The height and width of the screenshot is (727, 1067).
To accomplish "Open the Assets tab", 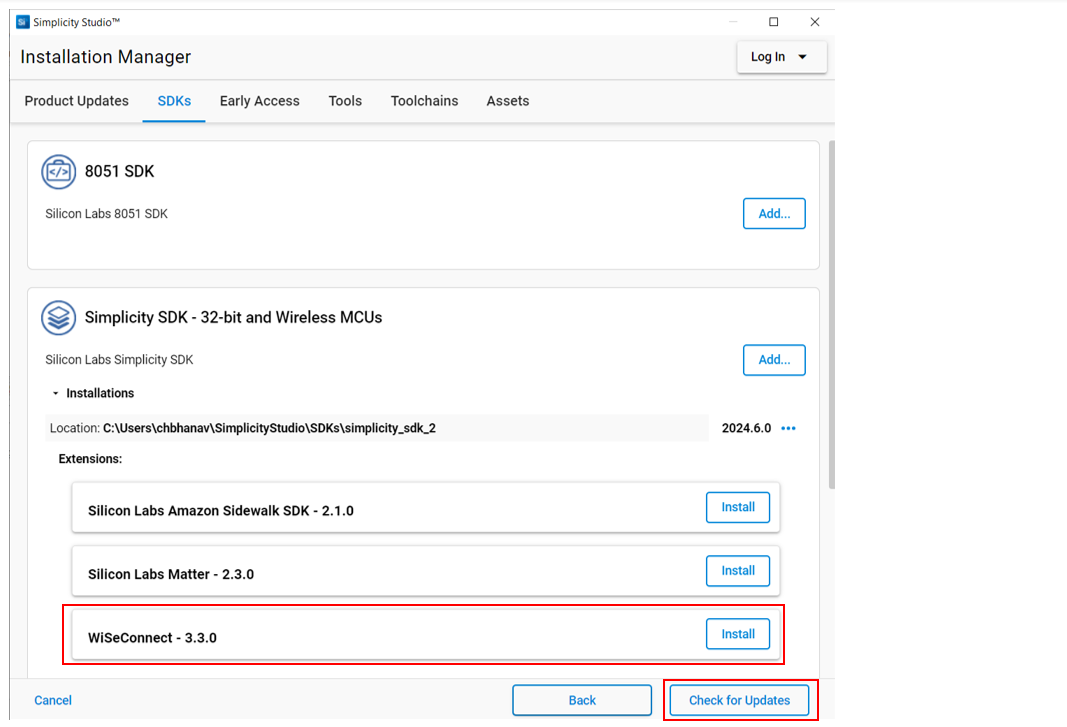I will pos(507,101).
